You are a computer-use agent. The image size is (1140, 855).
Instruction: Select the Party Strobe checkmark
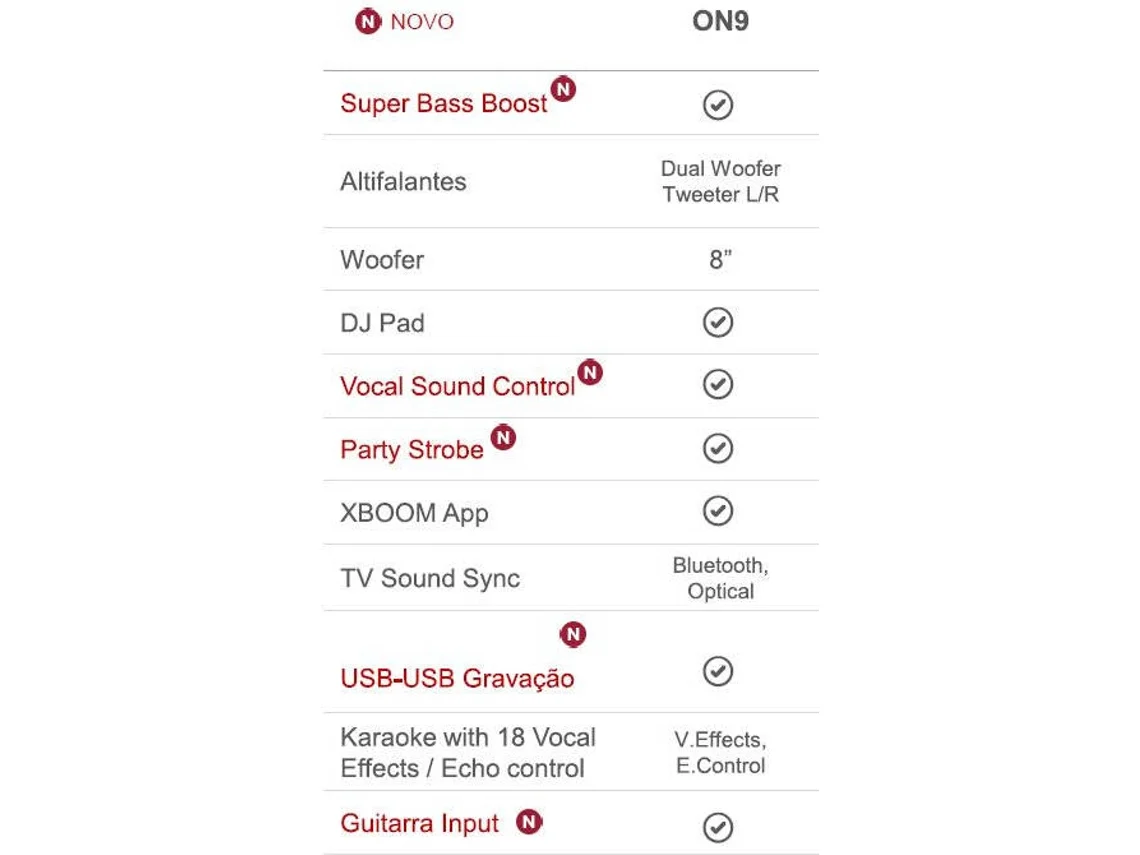(718, 448)
